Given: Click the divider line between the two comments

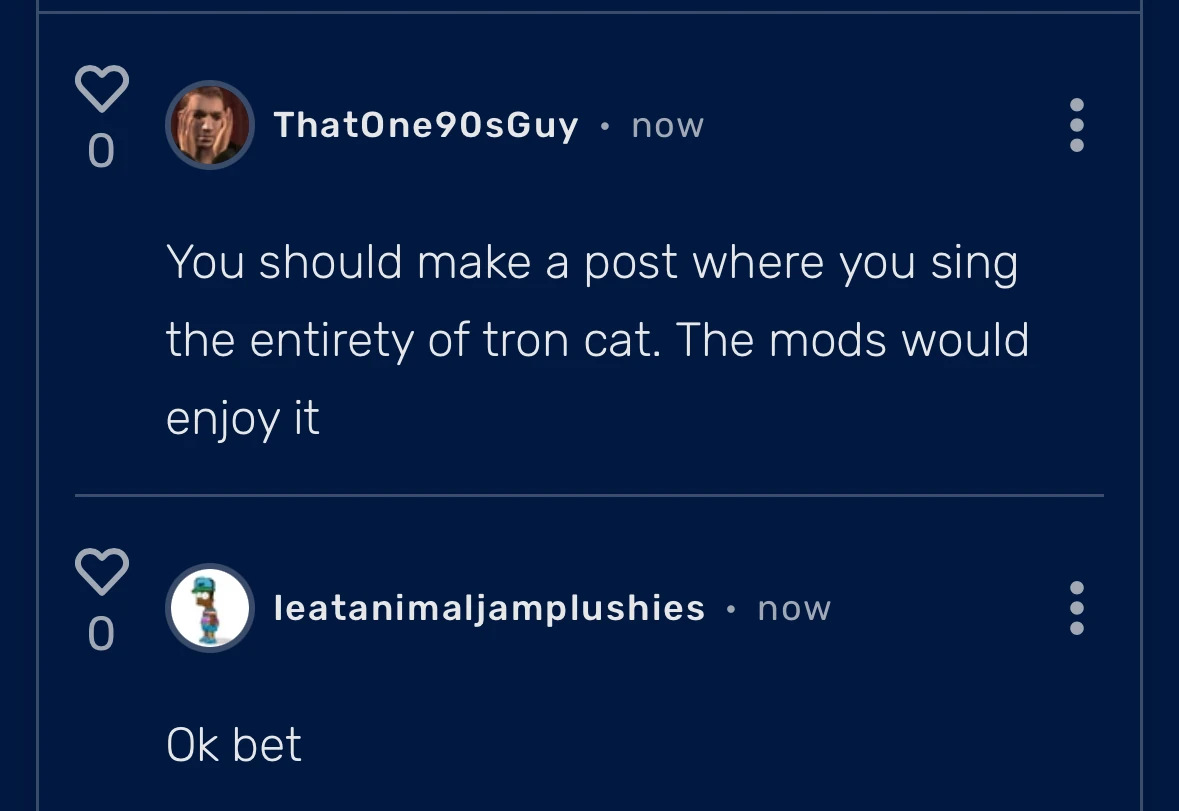Looking at the screenshot, I should click(589, 495).
